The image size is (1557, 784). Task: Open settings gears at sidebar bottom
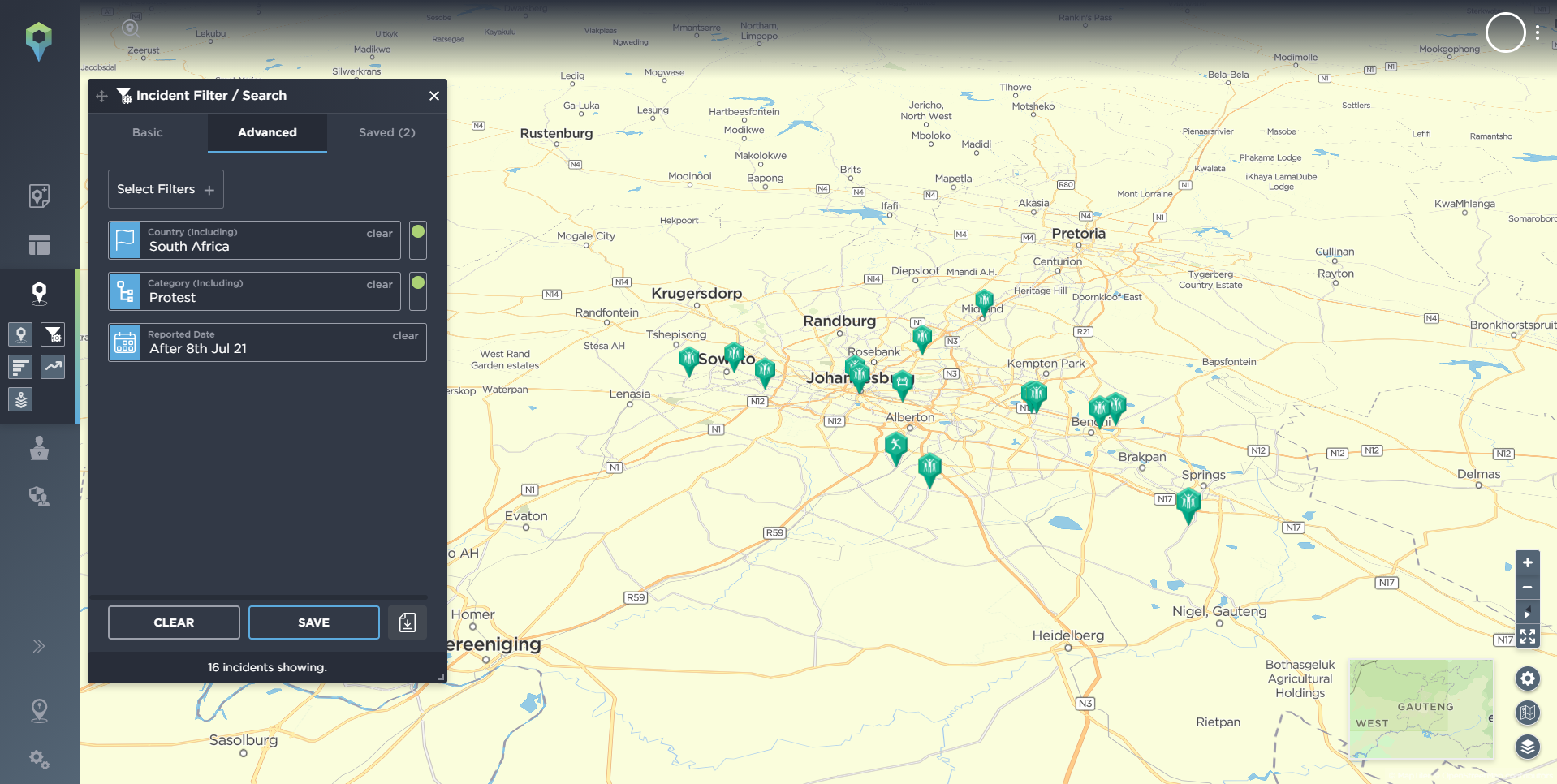pyautogui.click(x=39, y=760)
